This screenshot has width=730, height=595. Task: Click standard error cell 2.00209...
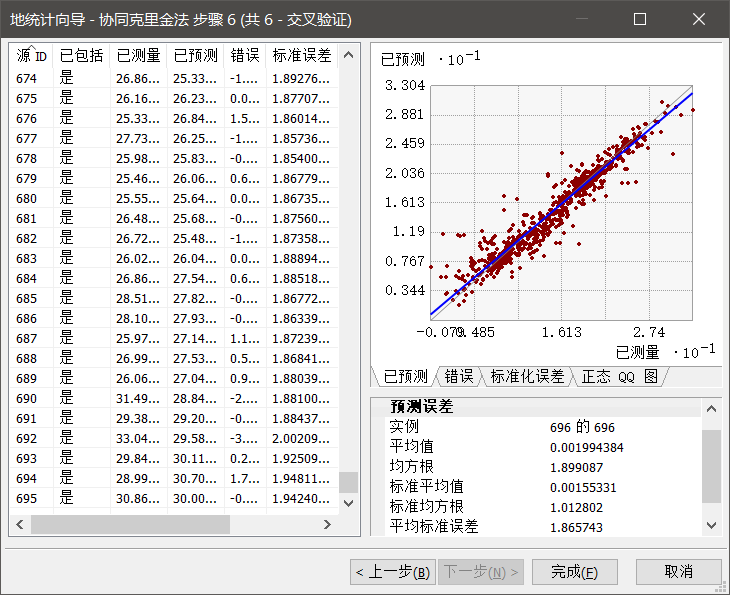point(302,439)
